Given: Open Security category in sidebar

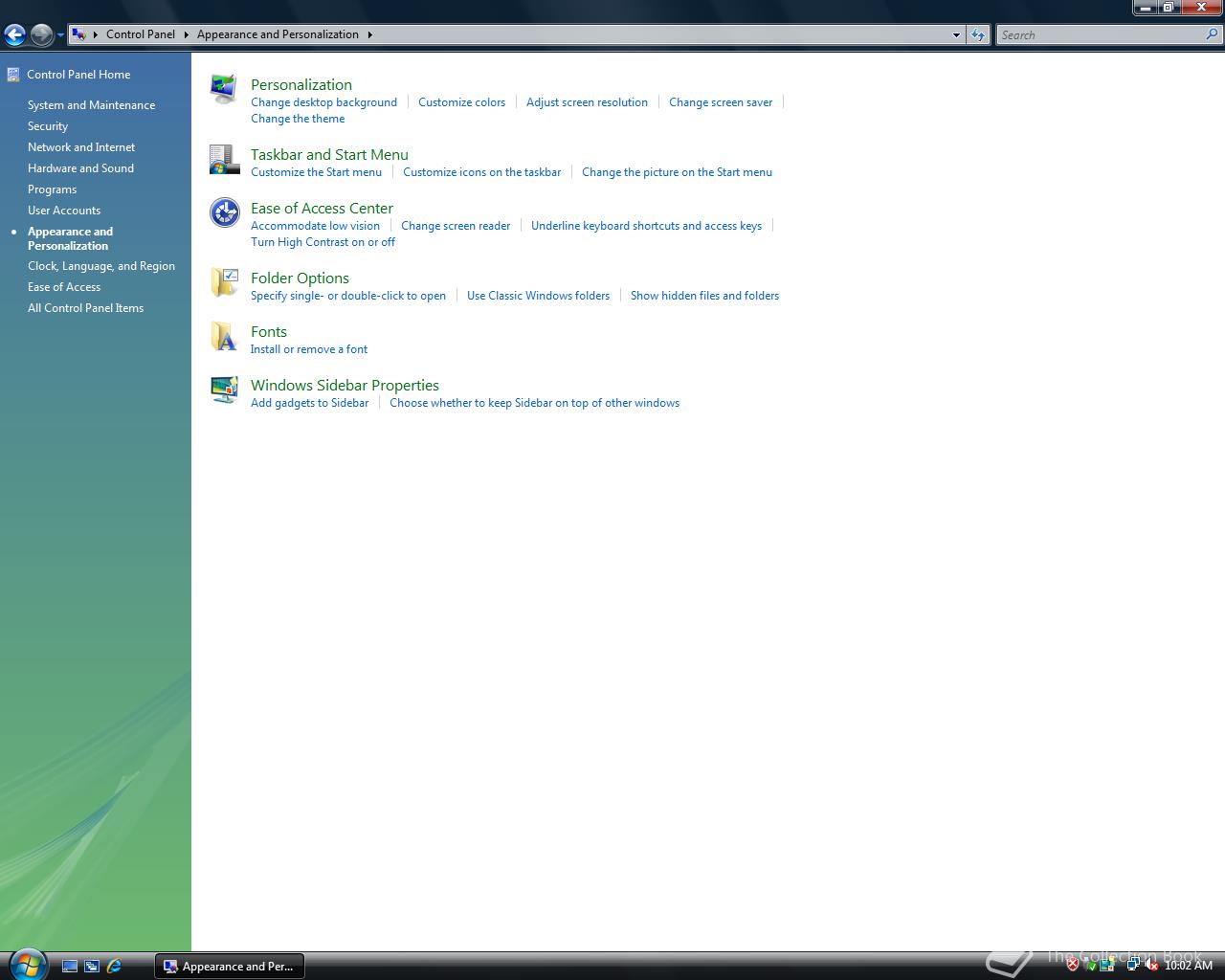Looking at the screenshot, I should coord(48,126).
